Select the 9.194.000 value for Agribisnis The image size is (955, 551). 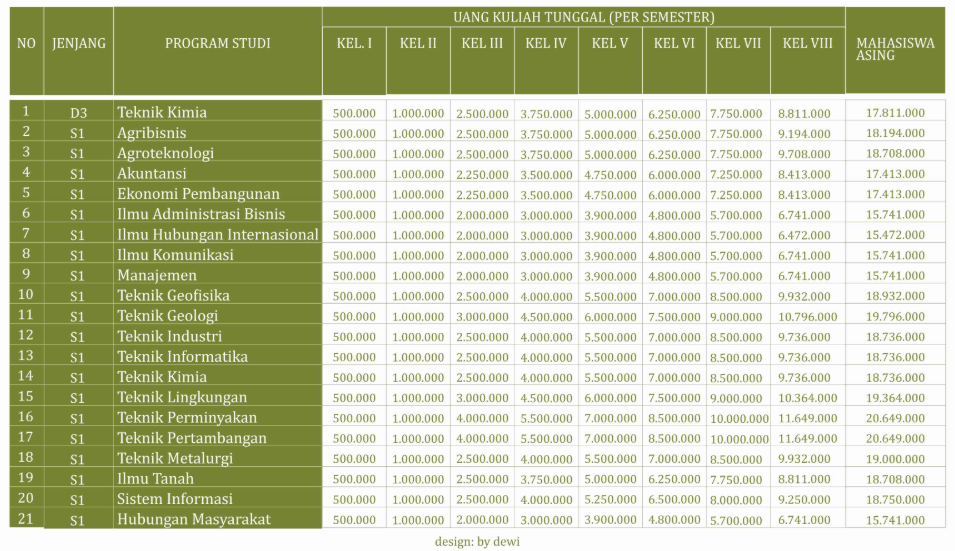[804, 133]
